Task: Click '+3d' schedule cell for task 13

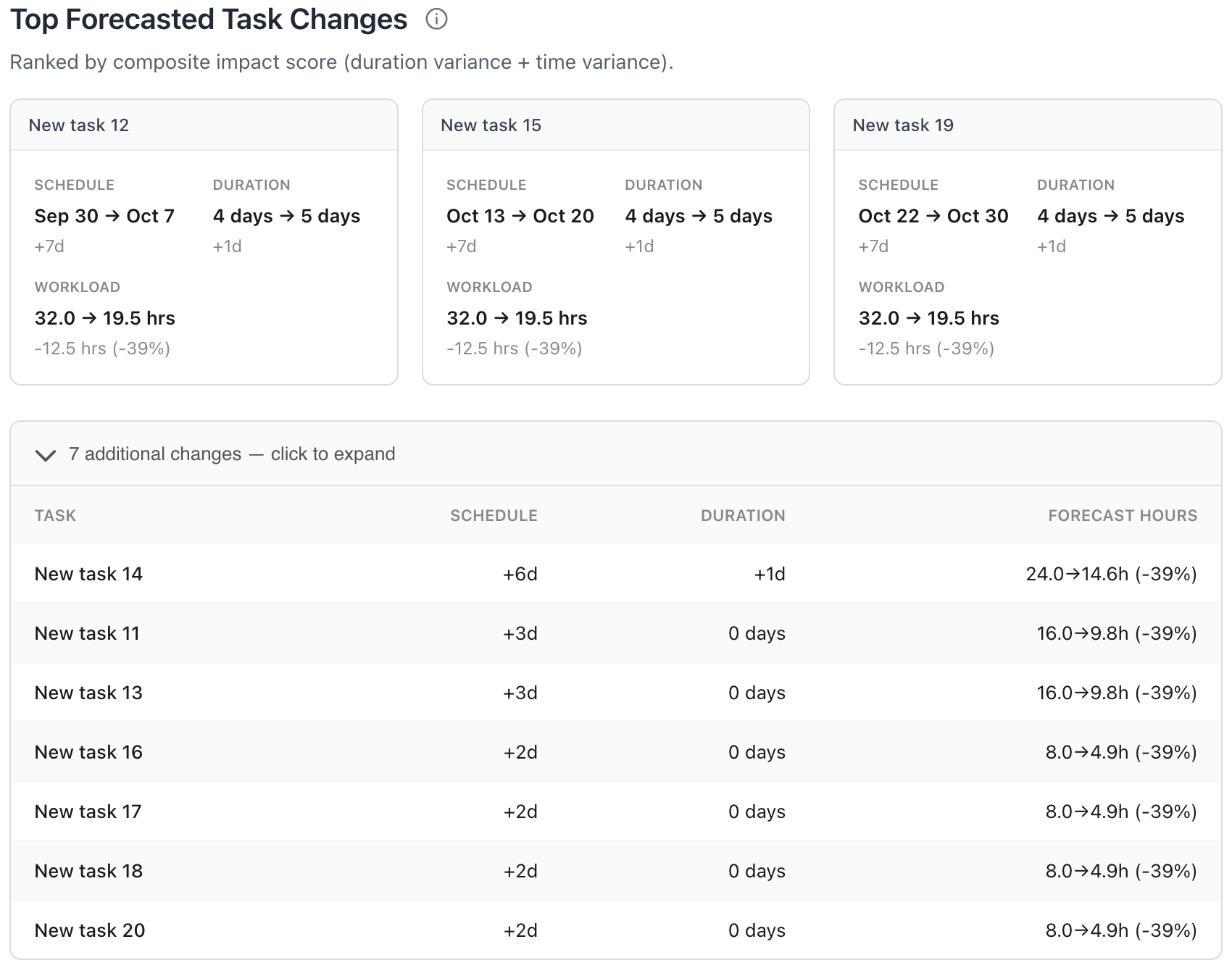Action: tap(520, 693)
